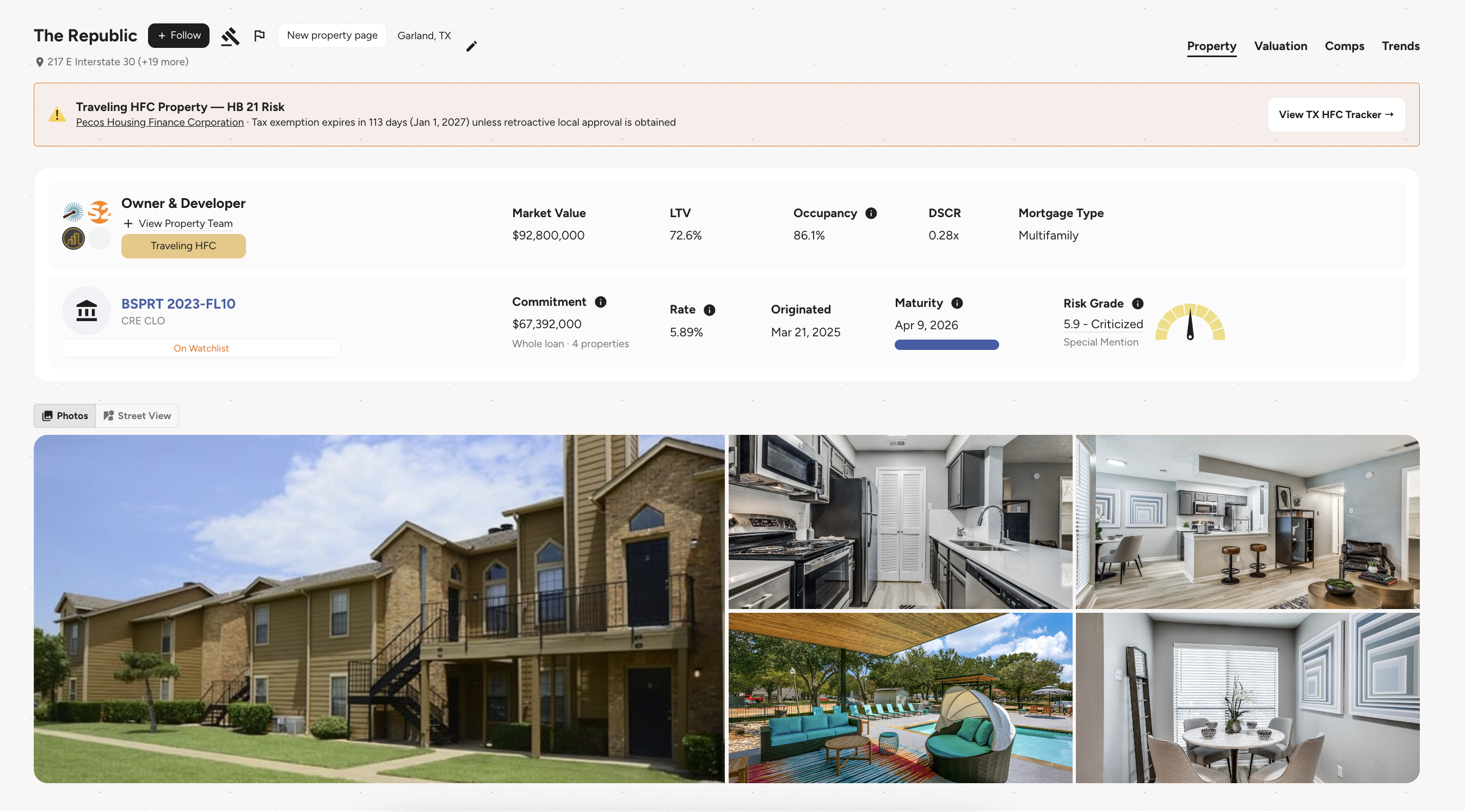Click the Commitment amount $67,392,000

(x=546, y=324)
